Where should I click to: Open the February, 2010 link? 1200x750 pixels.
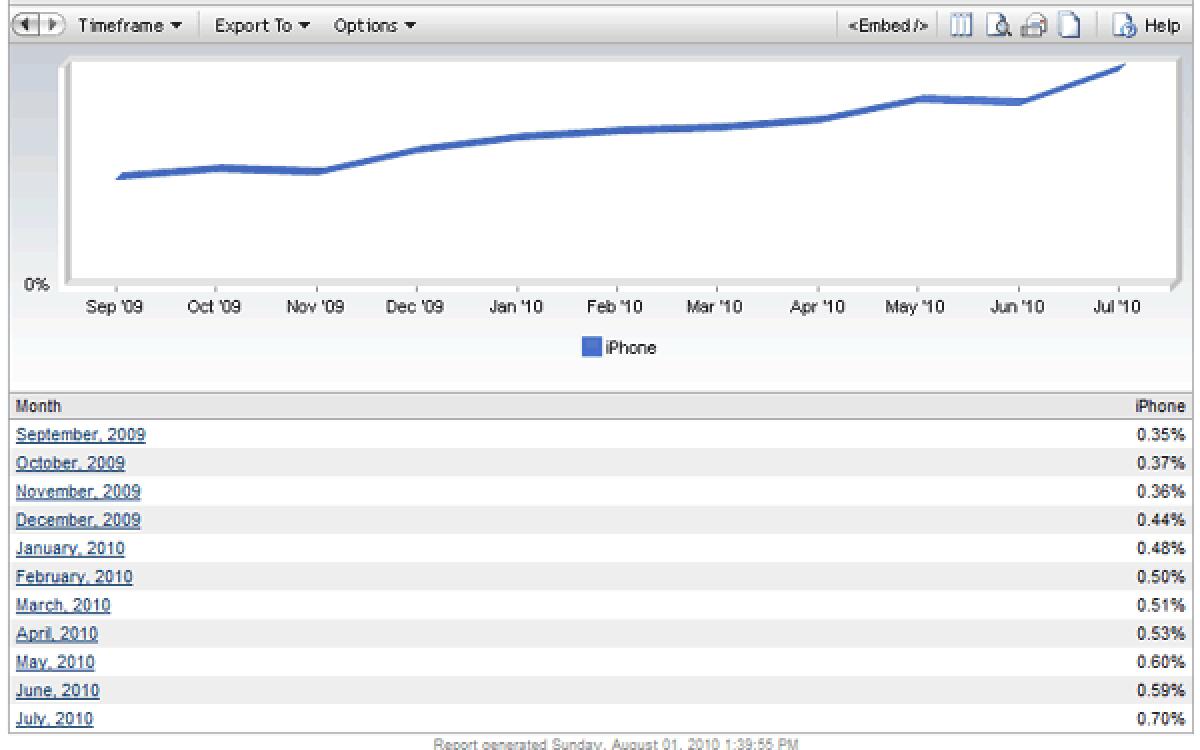(x=74, y=577)
